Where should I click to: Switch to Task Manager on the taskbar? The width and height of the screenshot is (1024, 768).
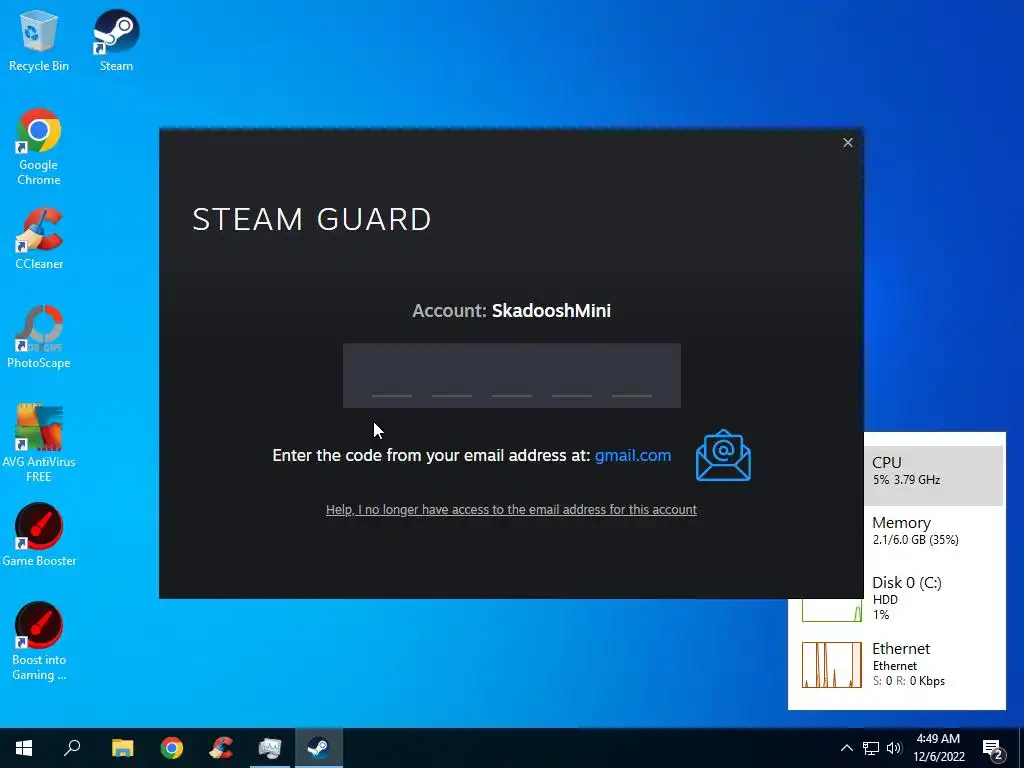[270, 748]
